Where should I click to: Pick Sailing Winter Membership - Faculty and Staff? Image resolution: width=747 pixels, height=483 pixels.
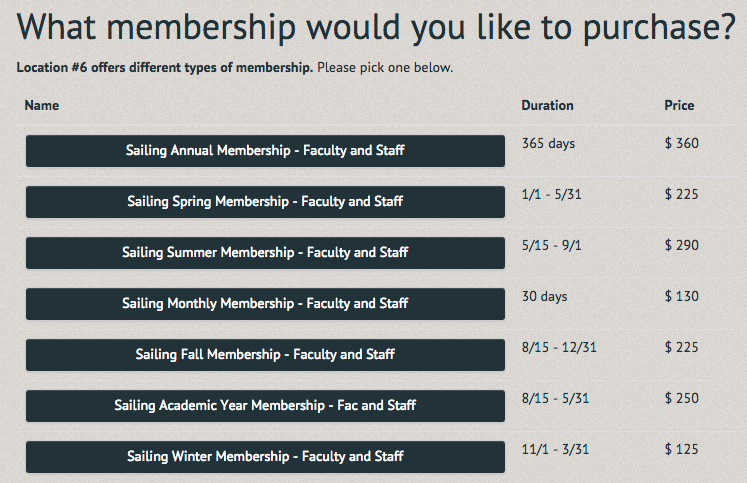[265, 457]
